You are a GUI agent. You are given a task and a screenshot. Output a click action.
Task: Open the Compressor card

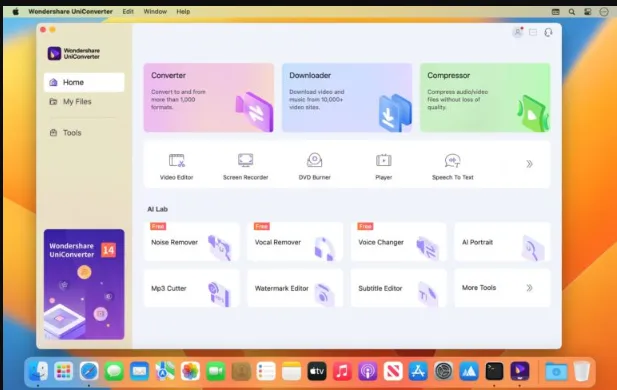(x=485, y=98)
